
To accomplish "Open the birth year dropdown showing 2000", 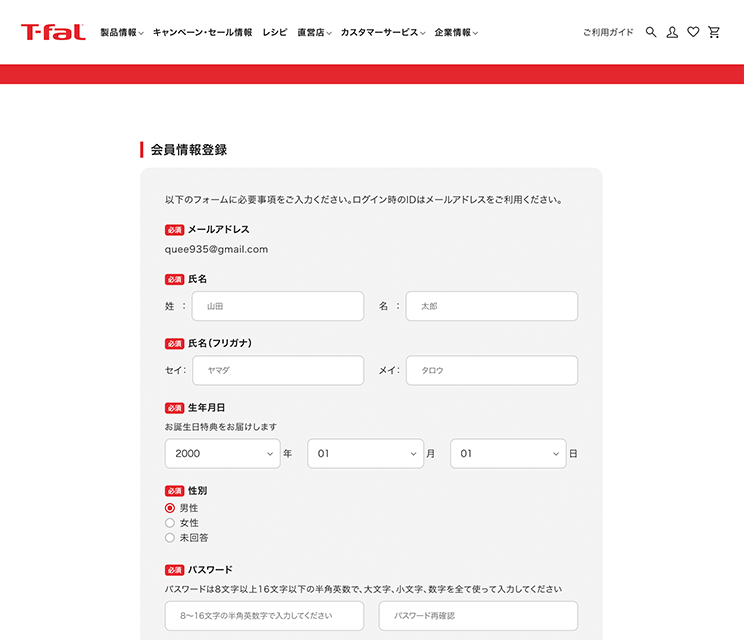I will [222, 454].
